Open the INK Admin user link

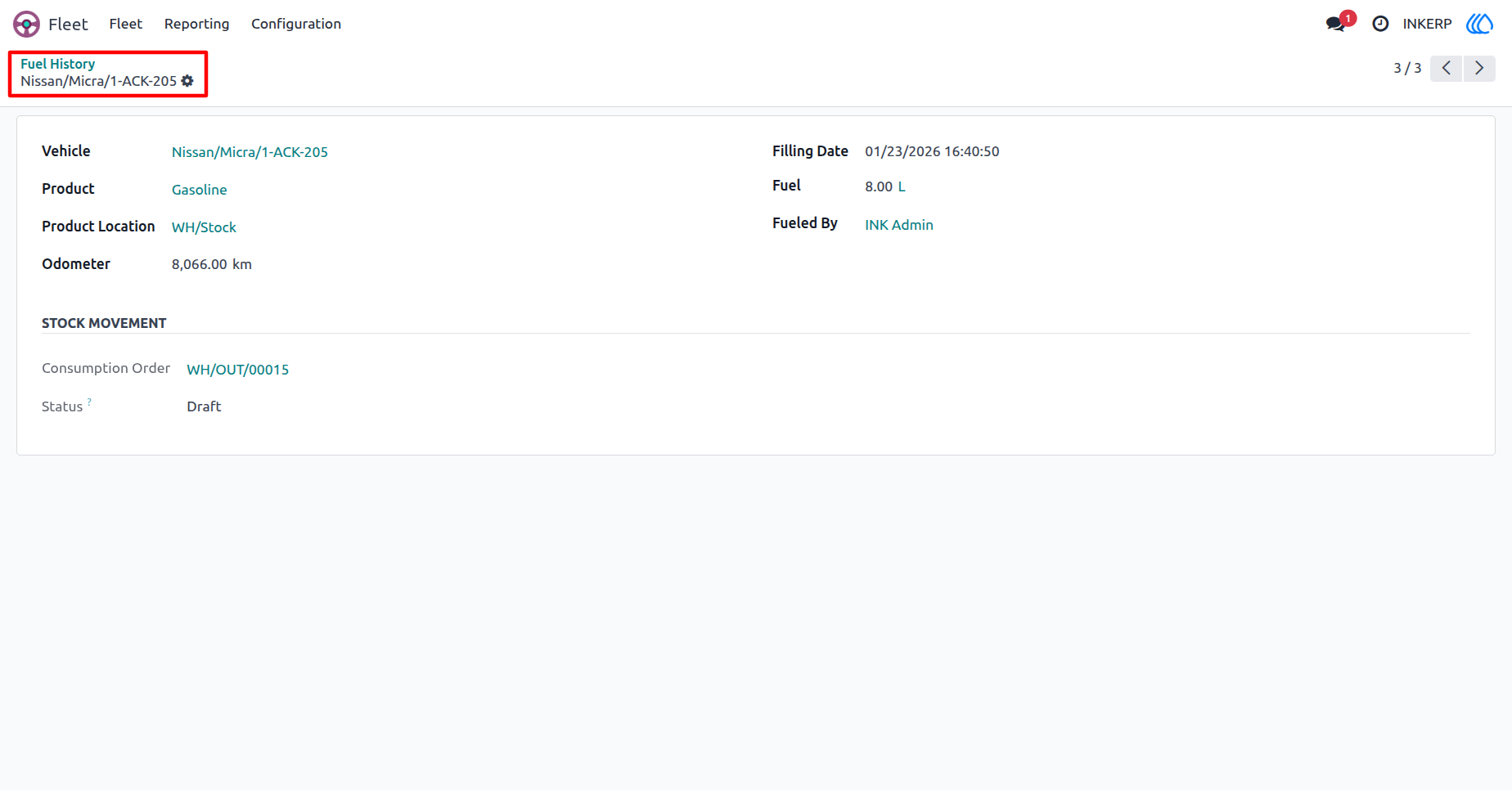[x=899, y=225]
